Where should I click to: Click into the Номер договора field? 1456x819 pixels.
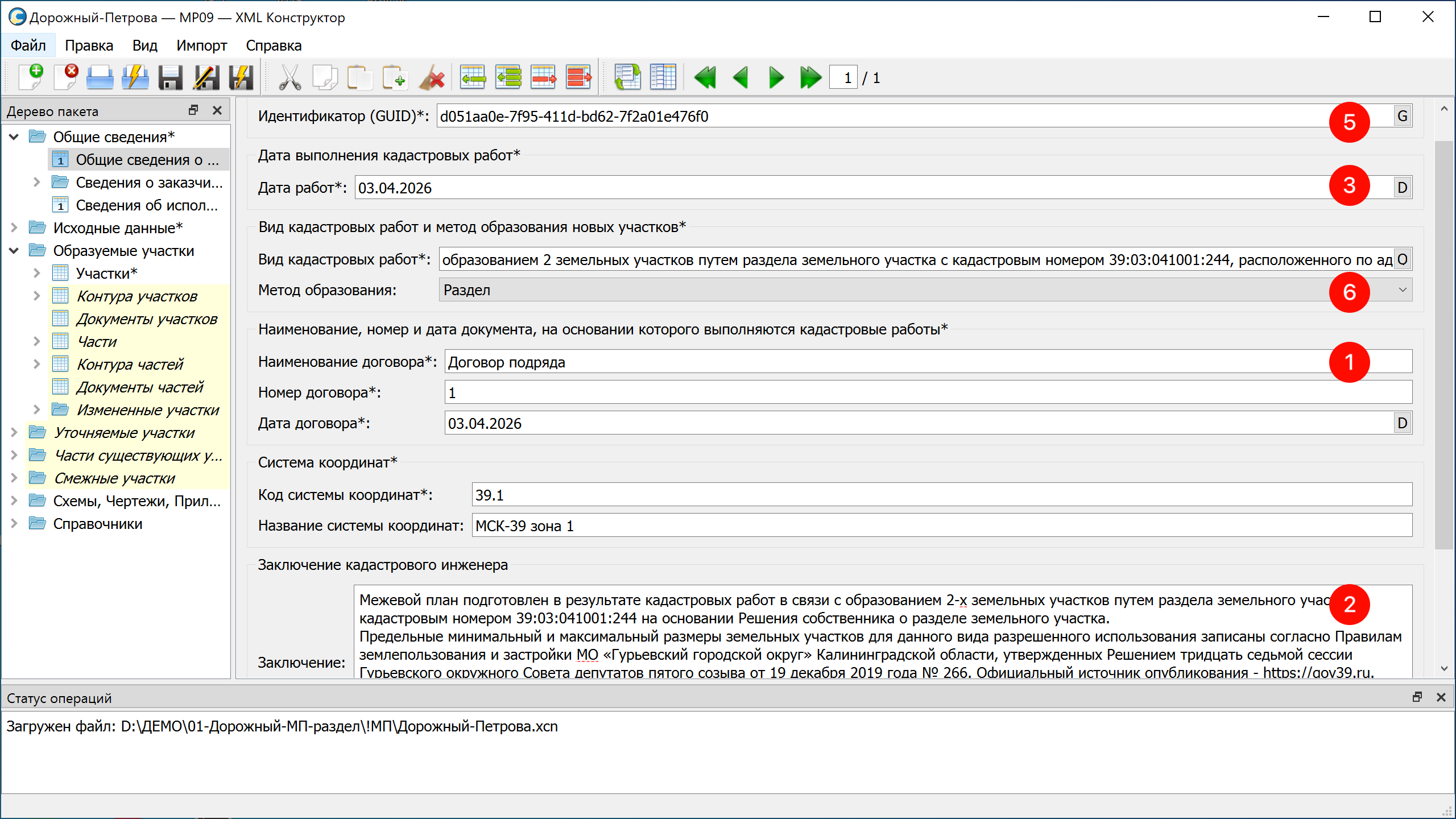coord(928,392)
